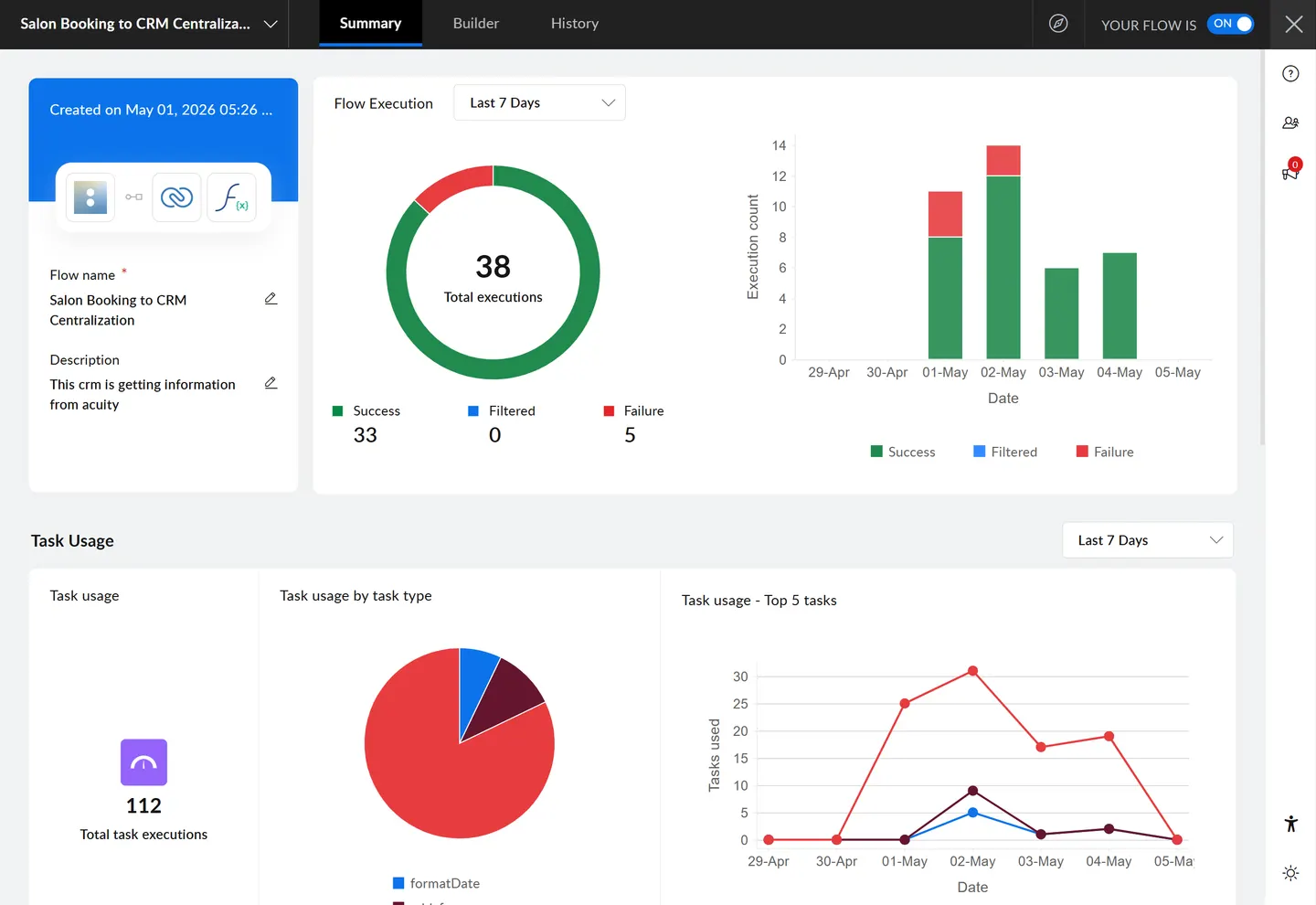Switch to the Builder tab

[x=476, y=24]
